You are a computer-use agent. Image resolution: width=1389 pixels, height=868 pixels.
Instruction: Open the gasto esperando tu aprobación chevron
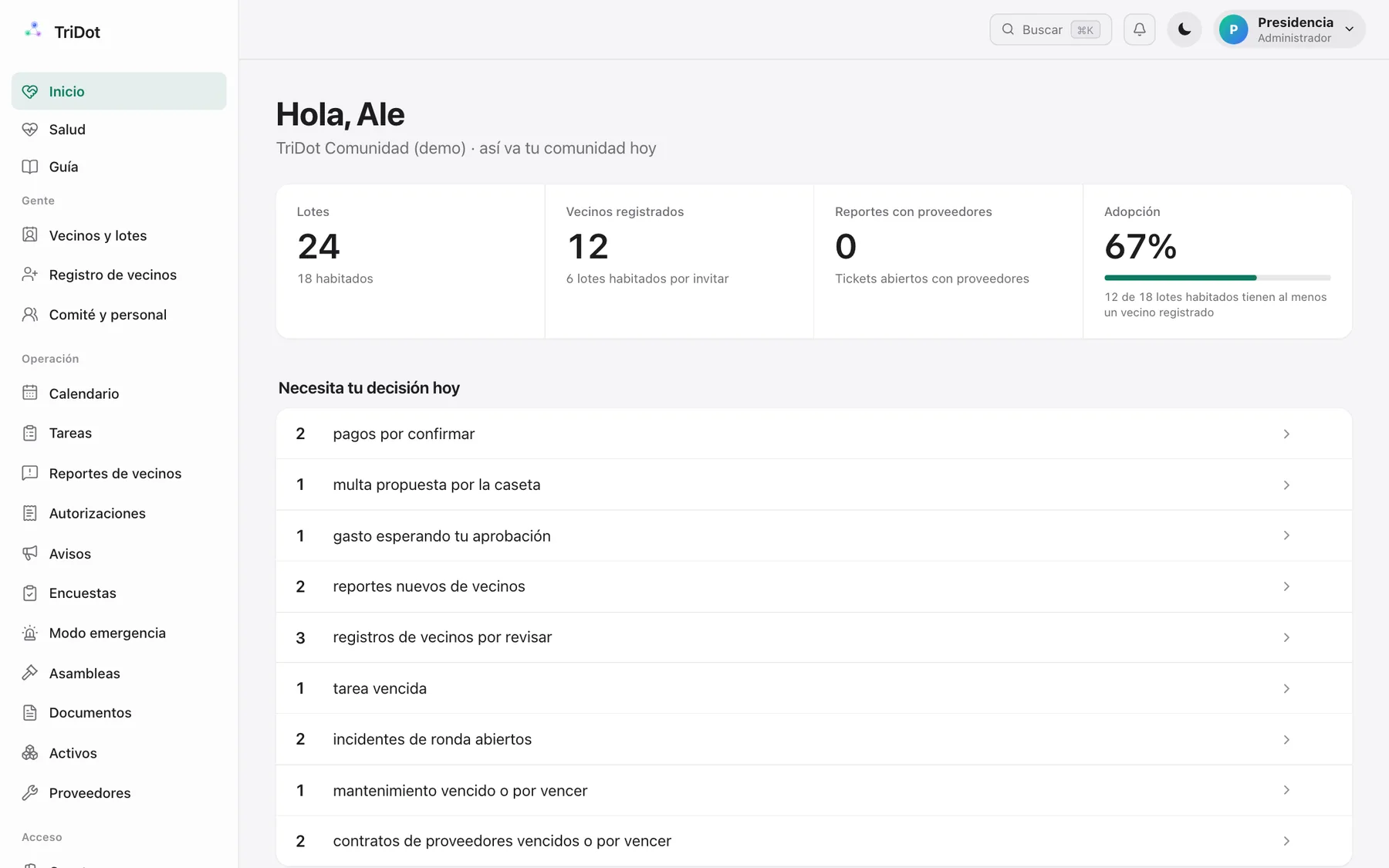point(1286,535)
